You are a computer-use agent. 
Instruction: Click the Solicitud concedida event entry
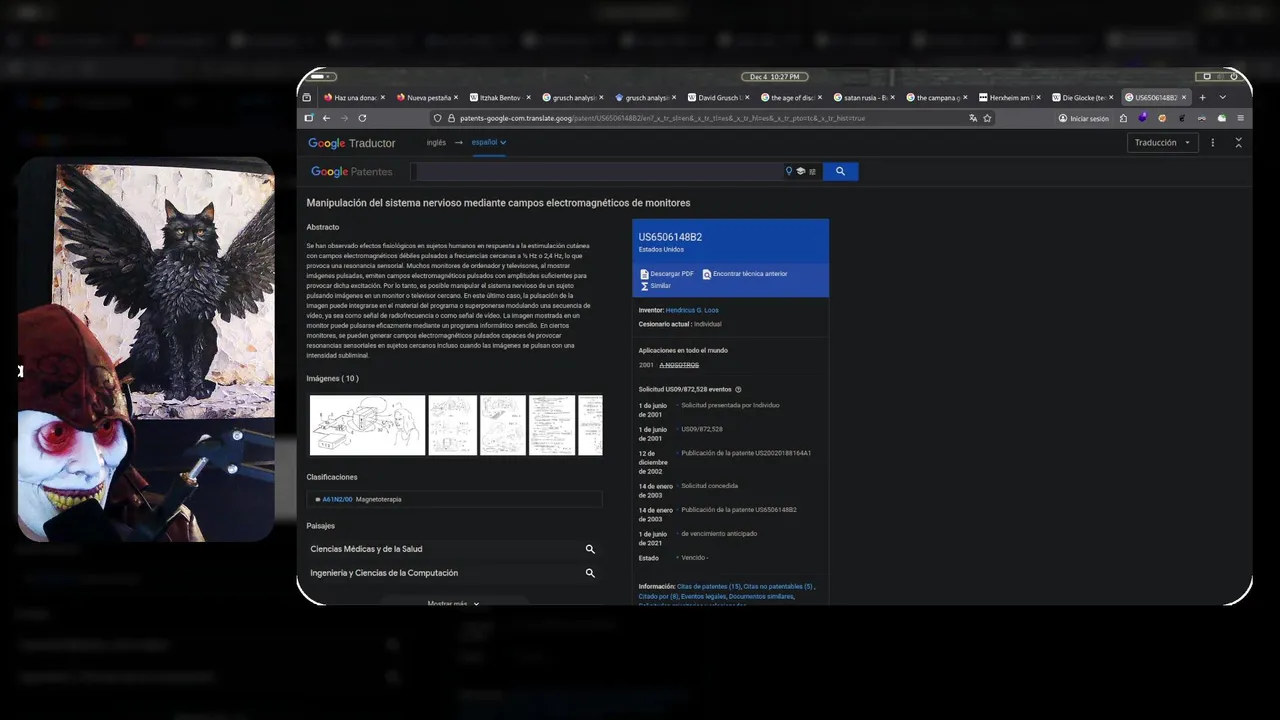point(709,486)
